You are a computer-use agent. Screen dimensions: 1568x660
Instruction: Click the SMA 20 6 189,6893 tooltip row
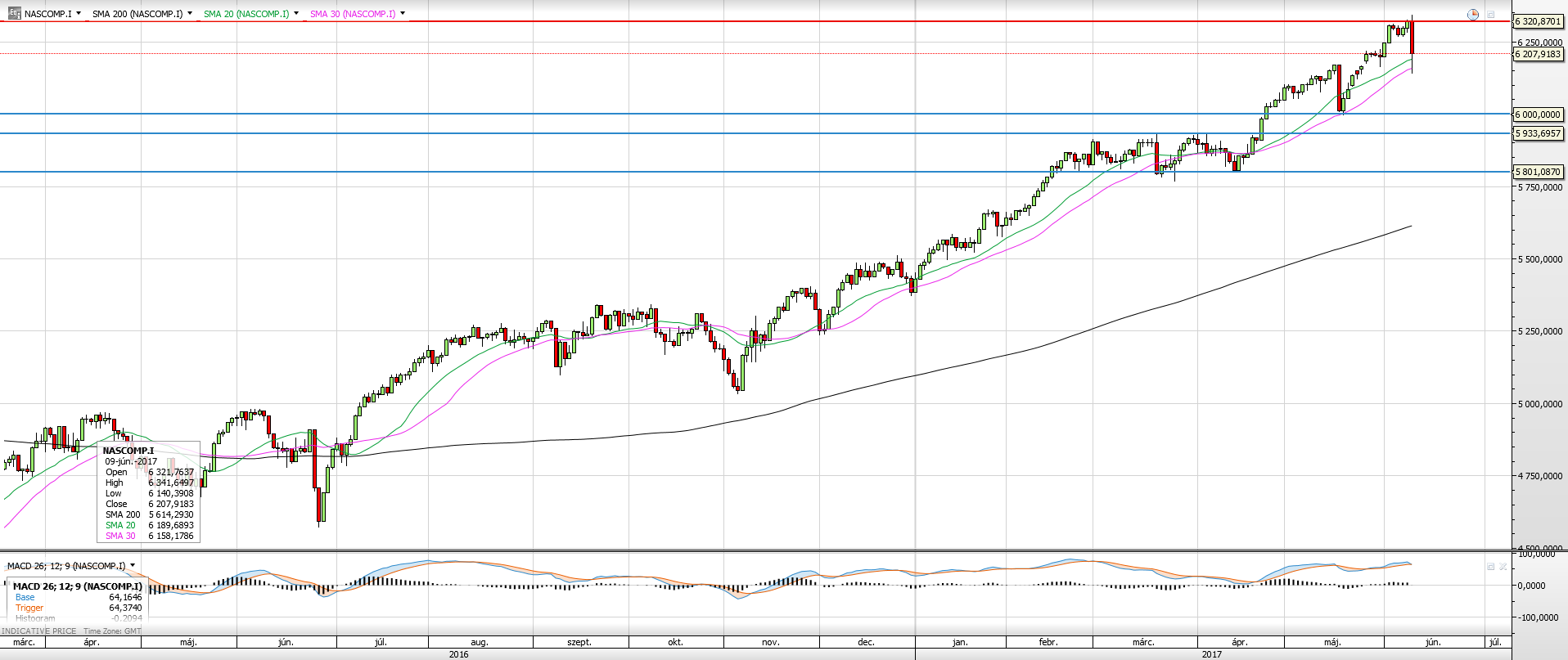[x=150, y=525]
